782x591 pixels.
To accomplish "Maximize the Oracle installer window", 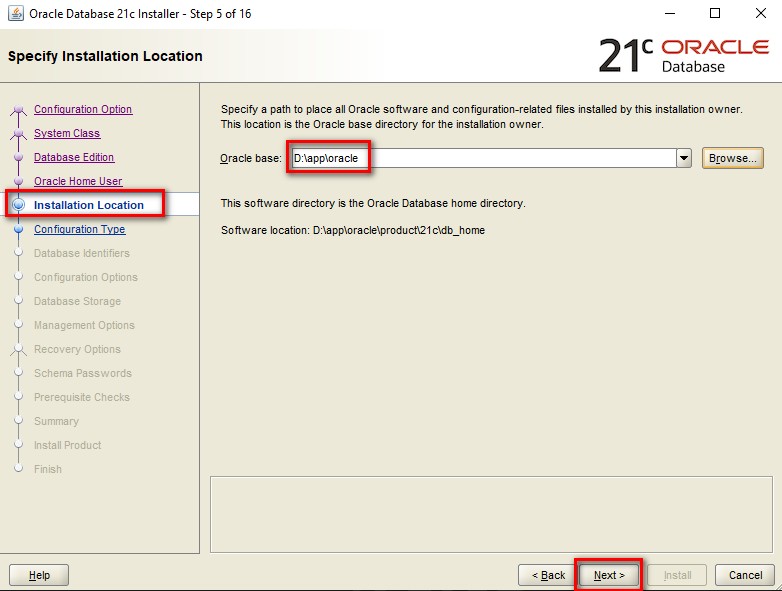I will click(715, 13).
